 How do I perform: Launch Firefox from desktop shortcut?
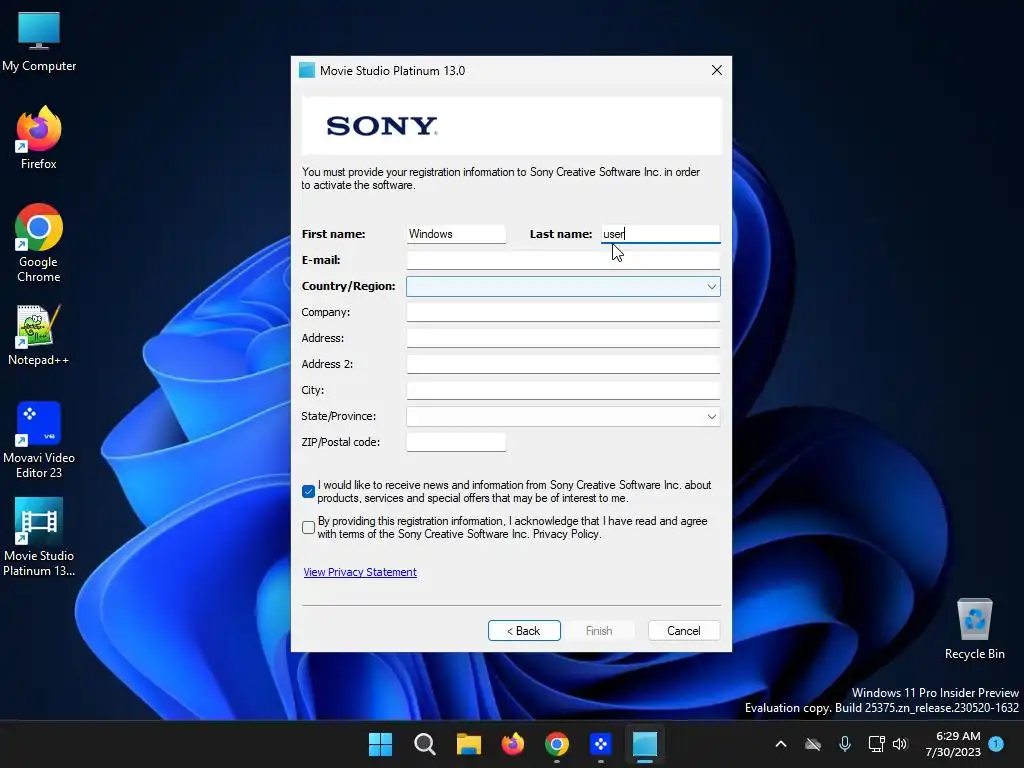point(39,138)
